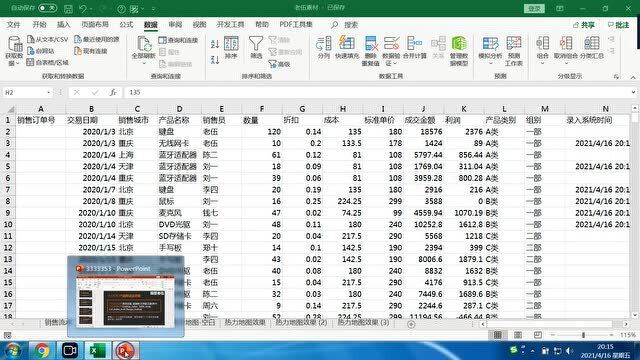Click Forecast Sheet (预测工作表)
Screen dimensions: 640x360
click(513, 51)
